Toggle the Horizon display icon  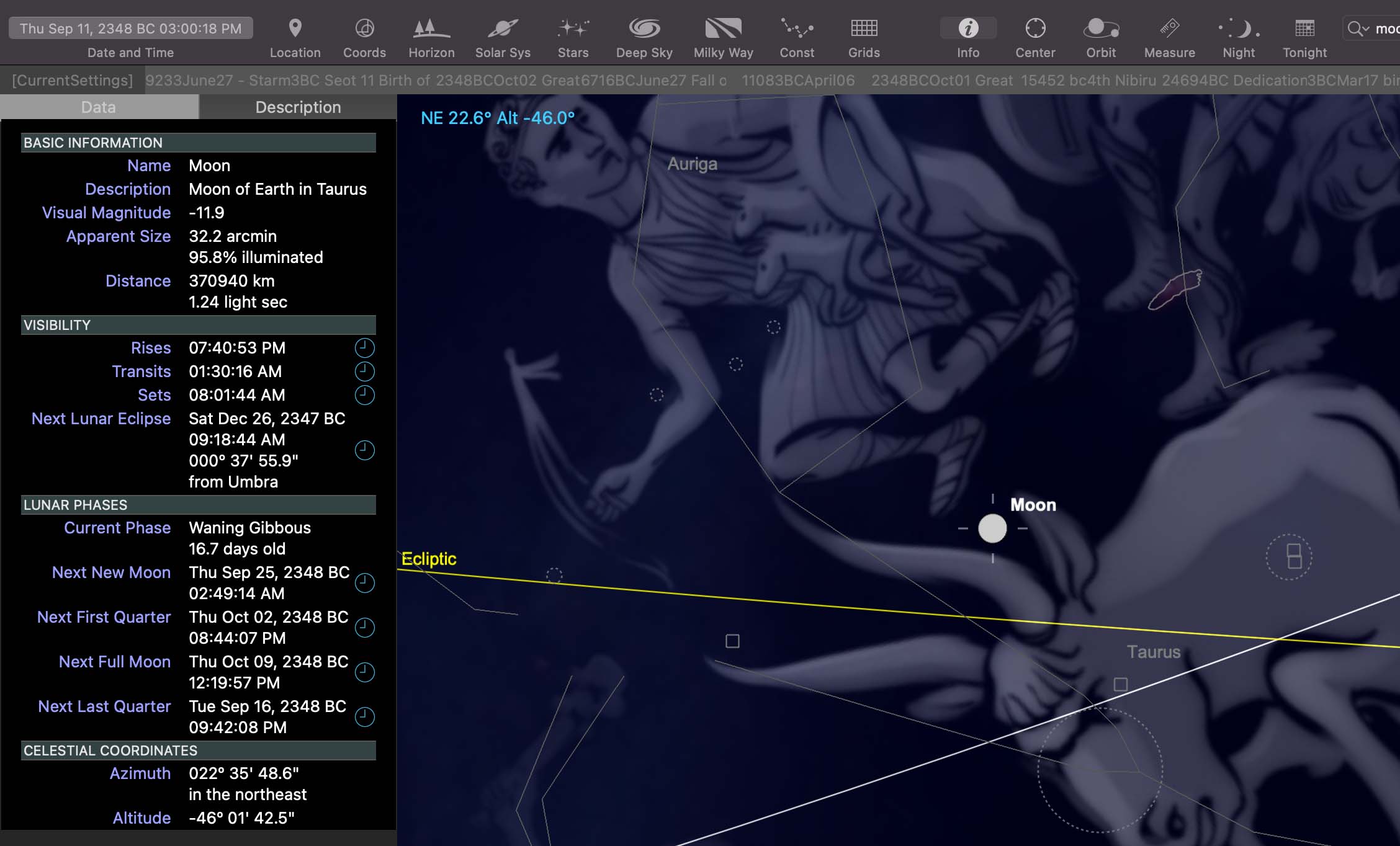[x=431, y=29]
